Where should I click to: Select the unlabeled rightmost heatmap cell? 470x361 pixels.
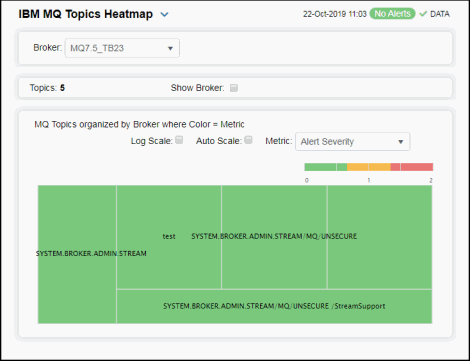pyautogui.click(x=380, y=237)
